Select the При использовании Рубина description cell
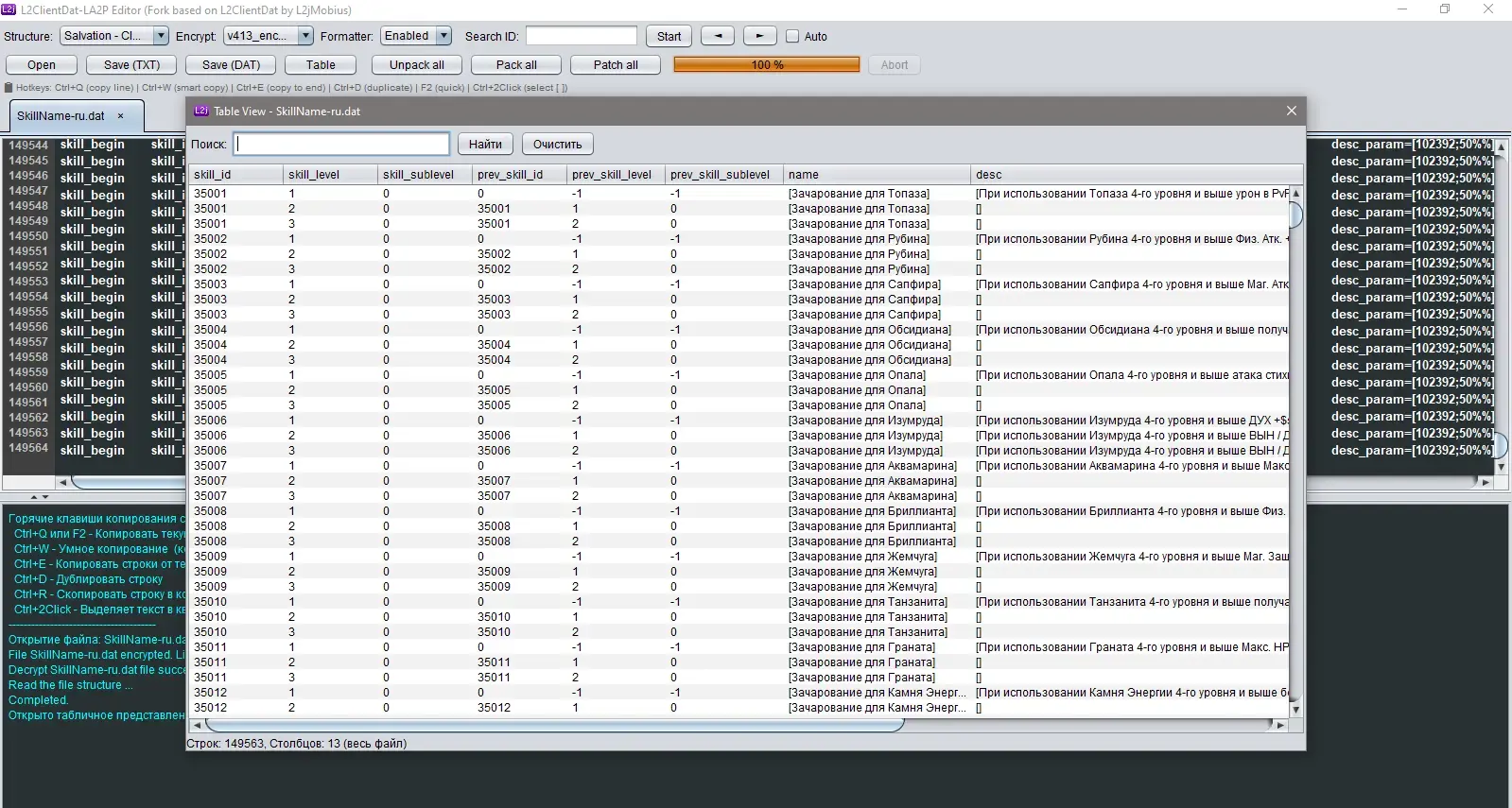This screenshot has width=1512, height=808. (x=1132, y=238)
